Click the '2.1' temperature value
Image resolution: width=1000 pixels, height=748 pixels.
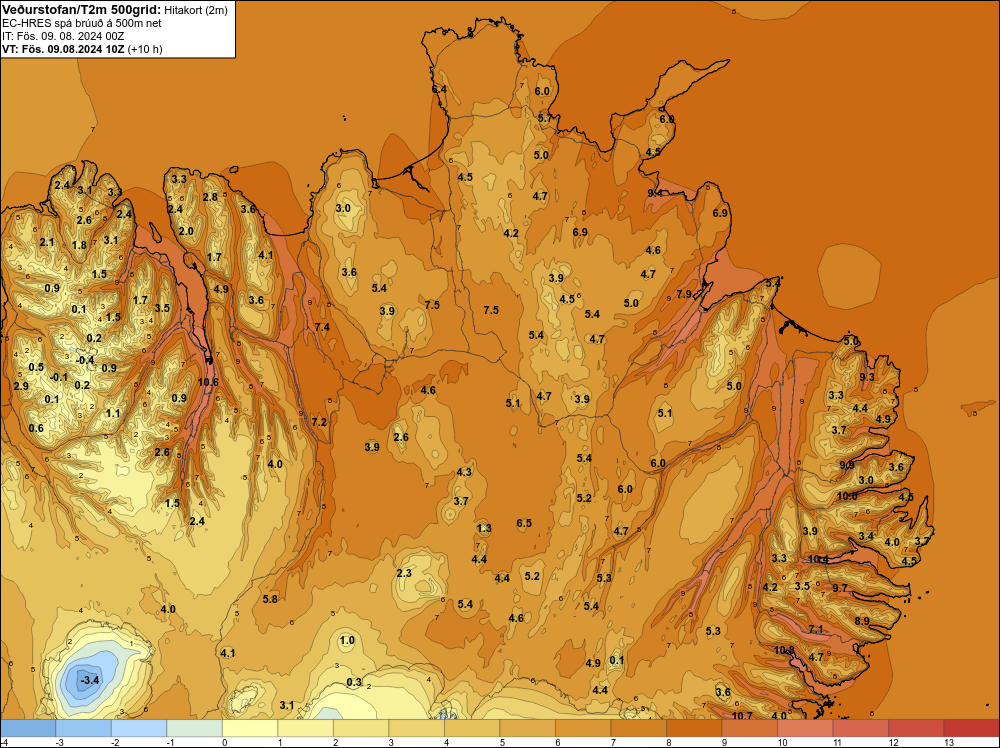pos(47,242)
